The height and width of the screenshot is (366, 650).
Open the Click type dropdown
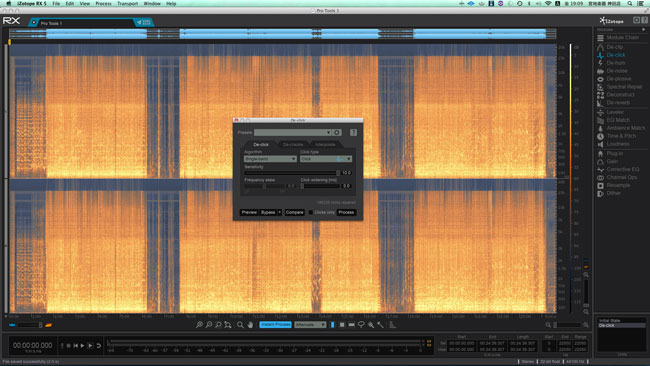326,159
